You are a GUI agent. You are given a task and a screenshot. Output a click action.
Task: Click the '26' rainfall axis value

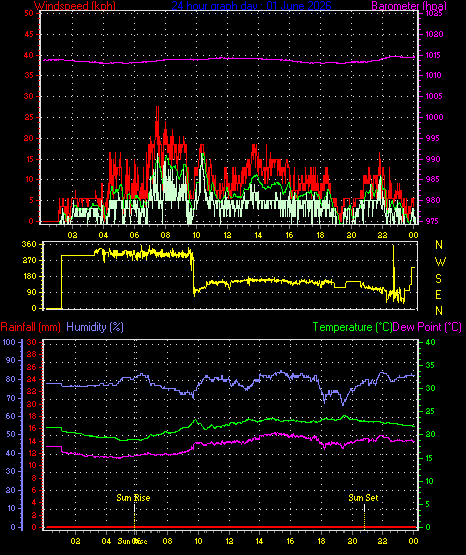[32, 367]
